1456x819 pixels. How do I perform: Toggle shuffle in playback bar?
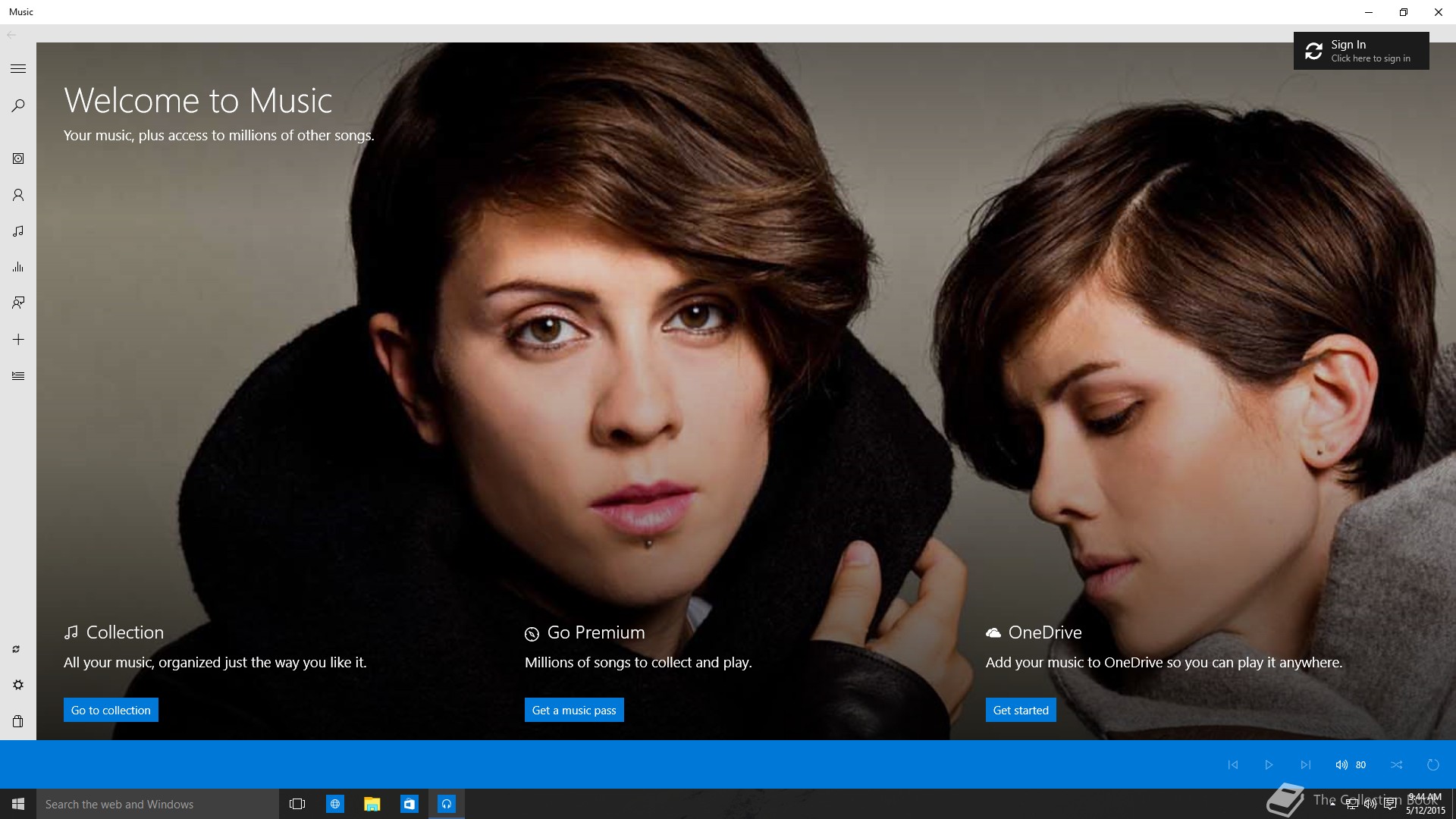(x=1397, y=764)
